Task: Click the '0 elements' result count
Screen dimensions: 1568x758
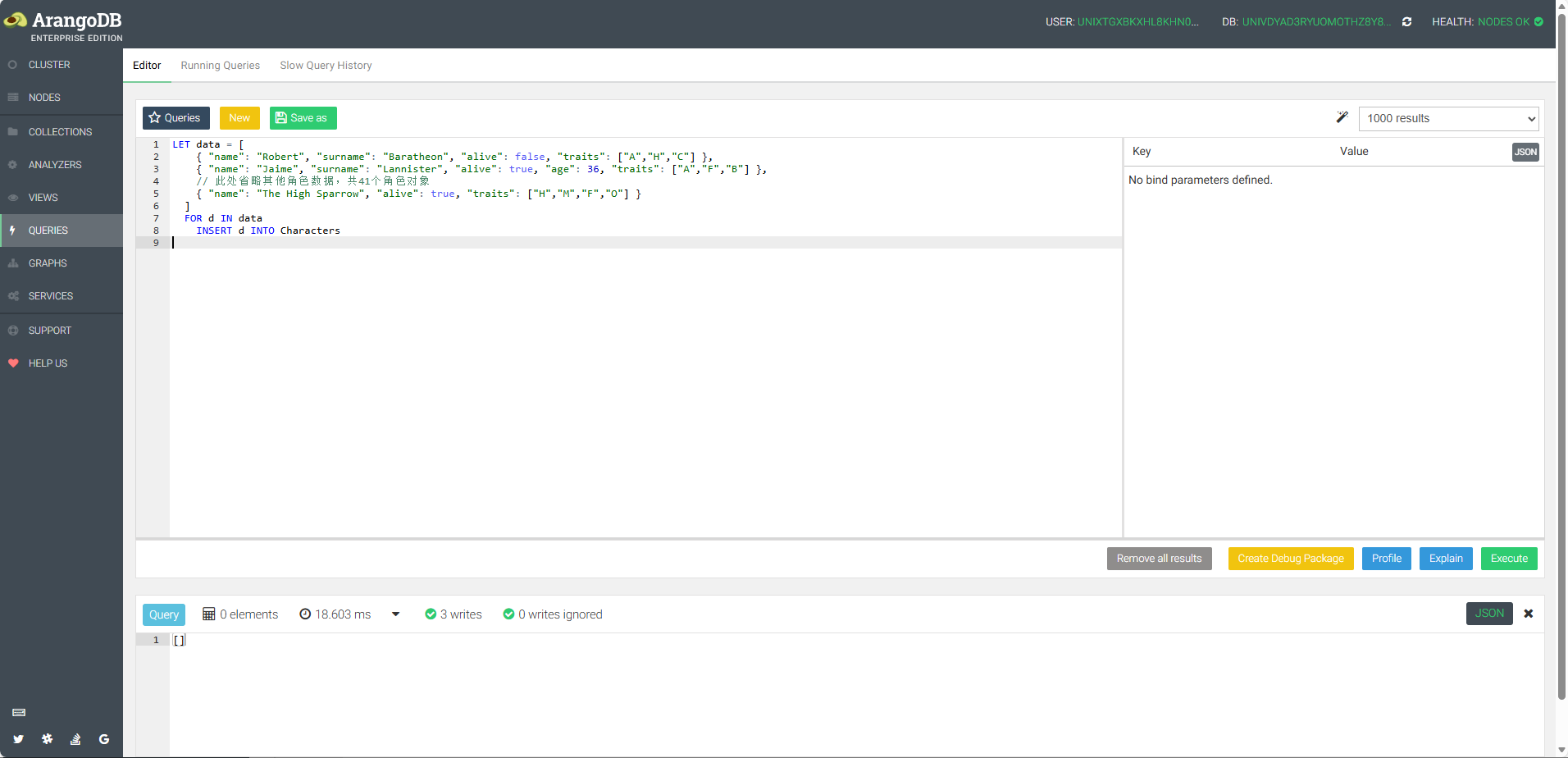Action: [x=240, y=614]
